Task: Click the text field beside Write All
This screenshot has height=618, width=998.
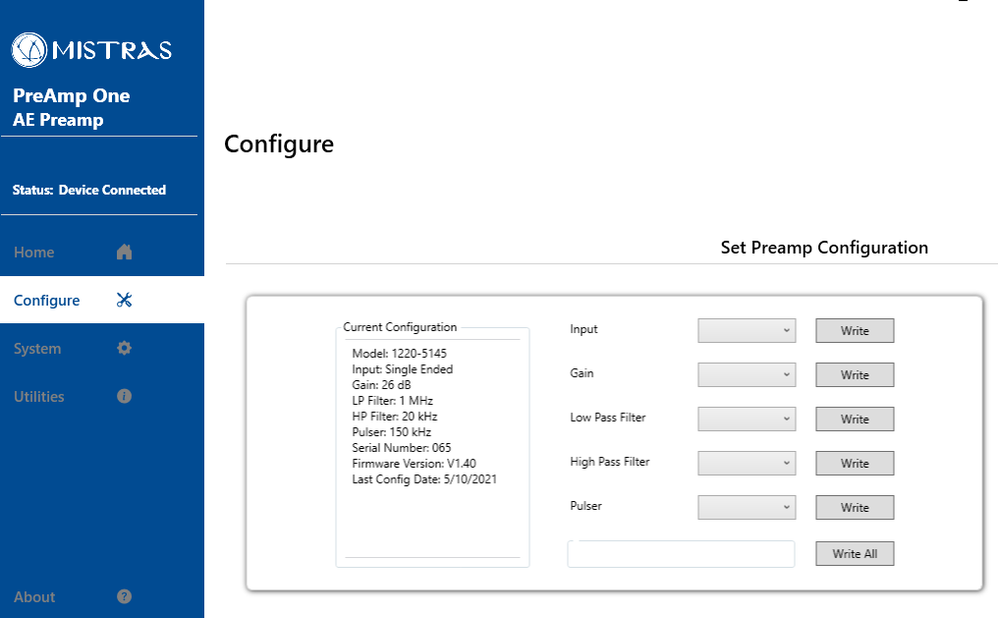Action: click(x=681, y=554)
